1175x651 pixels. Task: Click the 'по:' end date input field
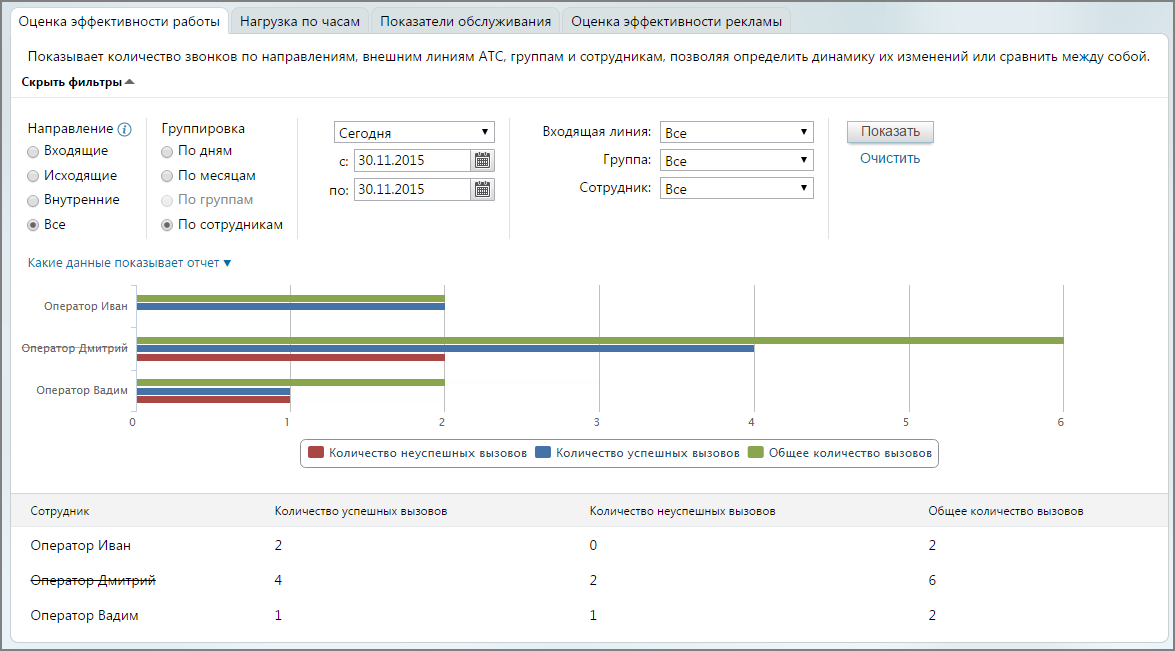pyautogui.click(x=413, y=190)
